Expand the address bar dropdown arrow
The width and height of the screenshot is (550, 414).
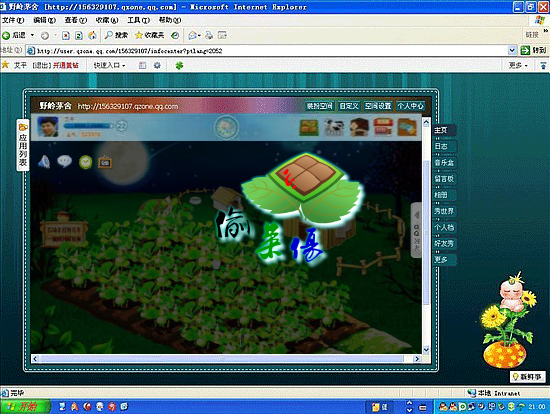[x=512, y=51]
